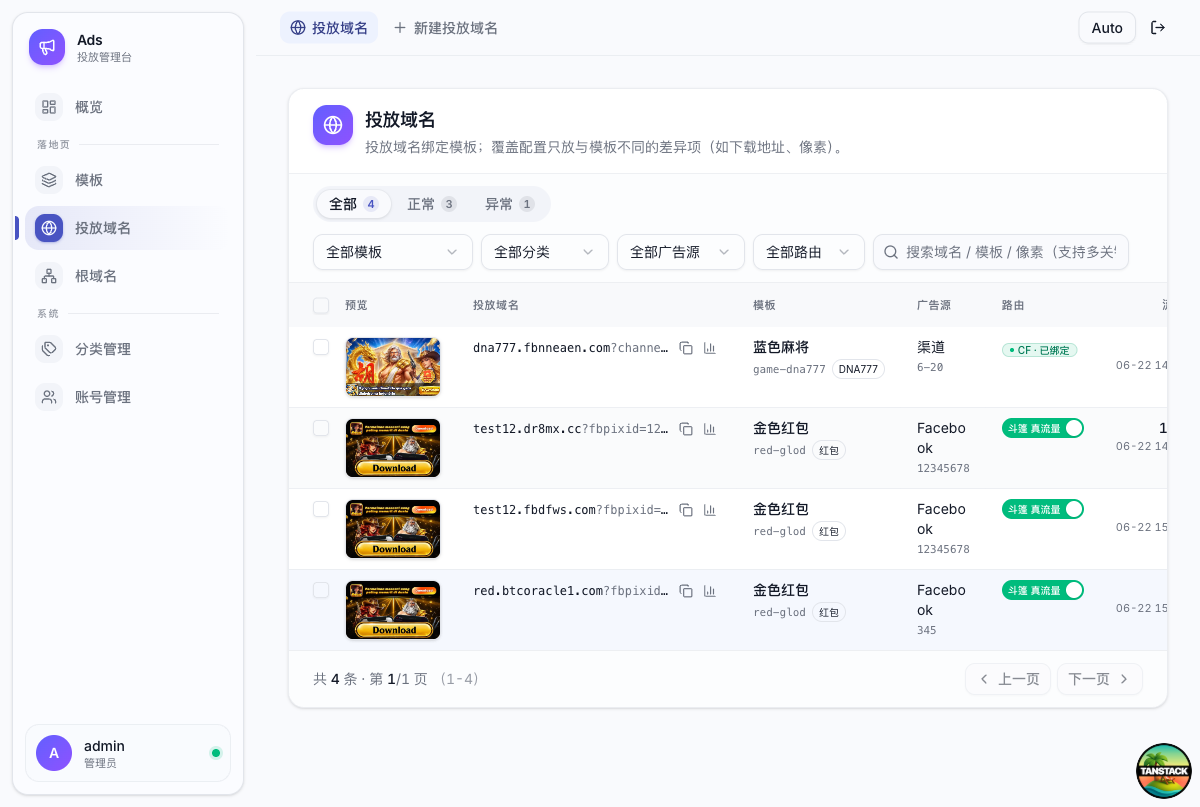Select 投放域名 in the sidebar
The height and width of the screenshot is (807, 1200).
tap(122, 228)
